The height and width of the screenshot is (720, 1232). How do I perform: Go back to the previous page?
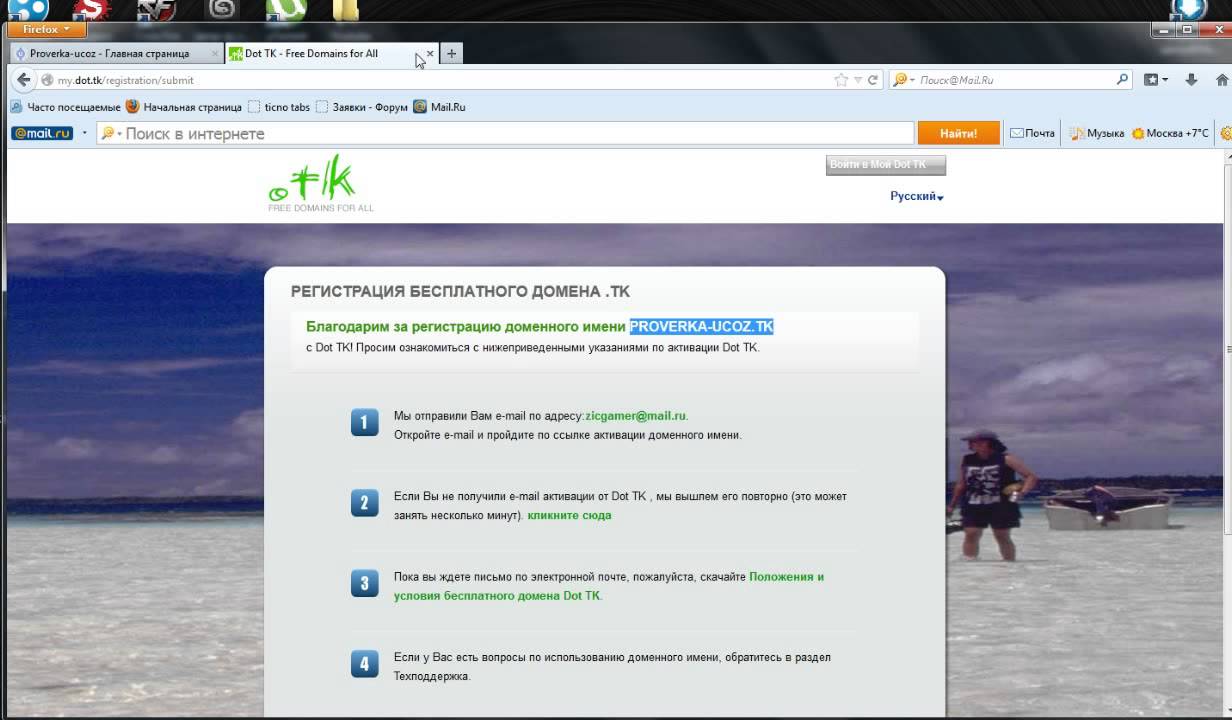pos(24,80)
